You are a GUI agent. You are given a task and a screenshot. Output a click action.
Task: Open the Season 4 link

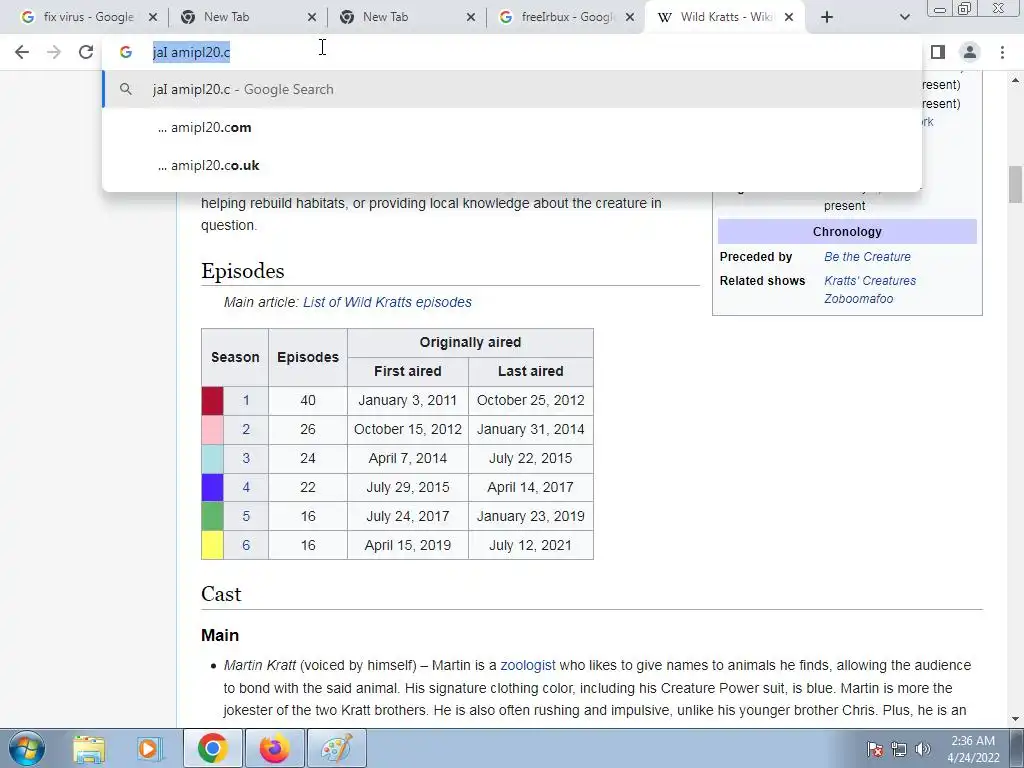[246, 487]
